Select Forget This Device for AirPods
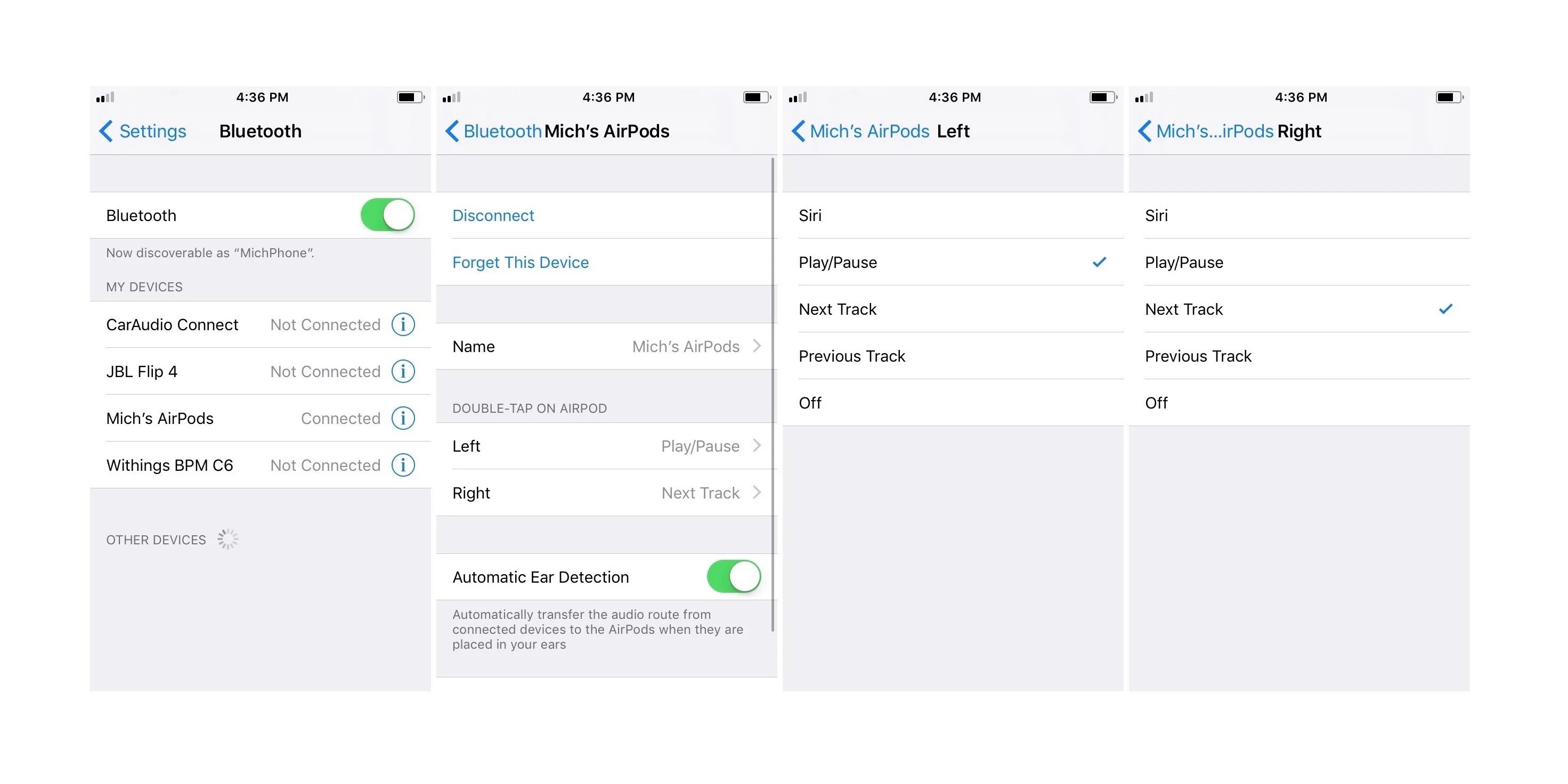 521,262
